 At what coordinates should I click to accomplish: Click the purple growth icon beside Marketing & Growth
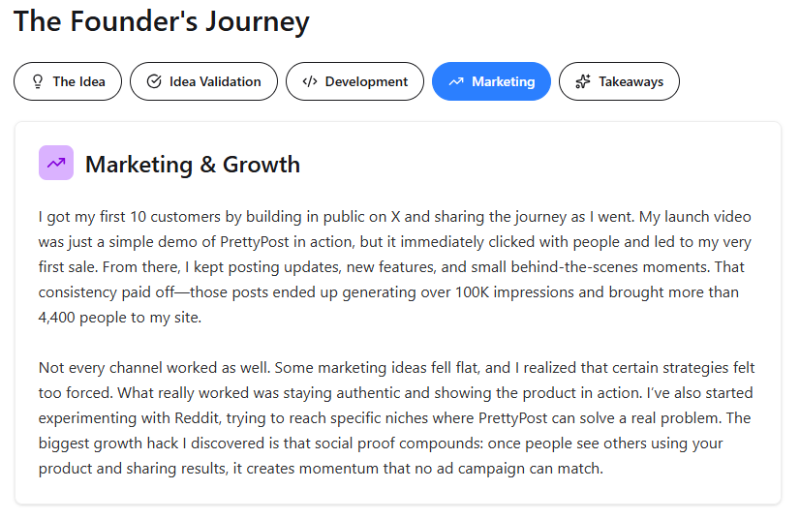56,163
